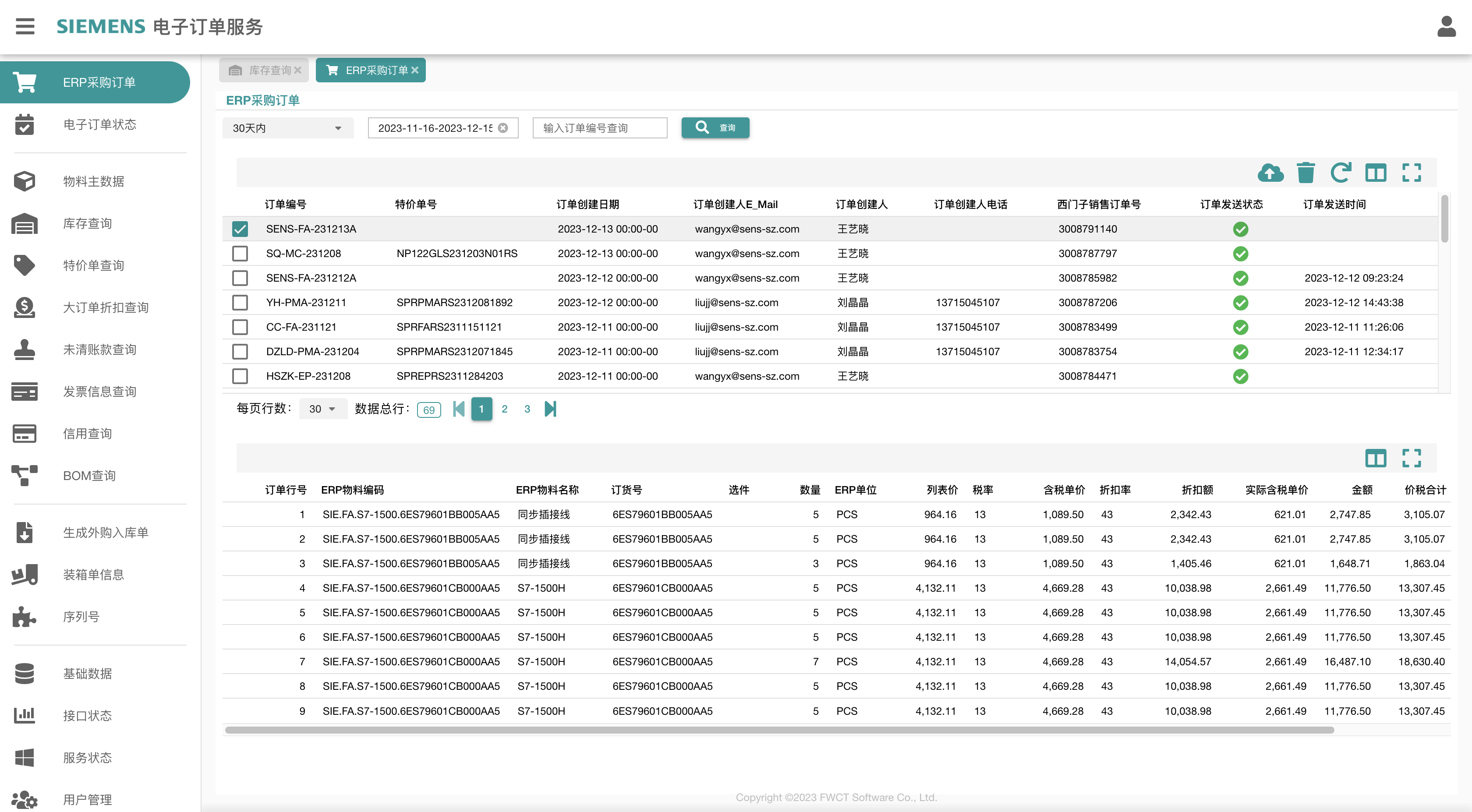The width and height of the screenshot is (1472, 812).
Task: Check order DZLD-PMA-231204 checkbox
Action: [240, 352]
